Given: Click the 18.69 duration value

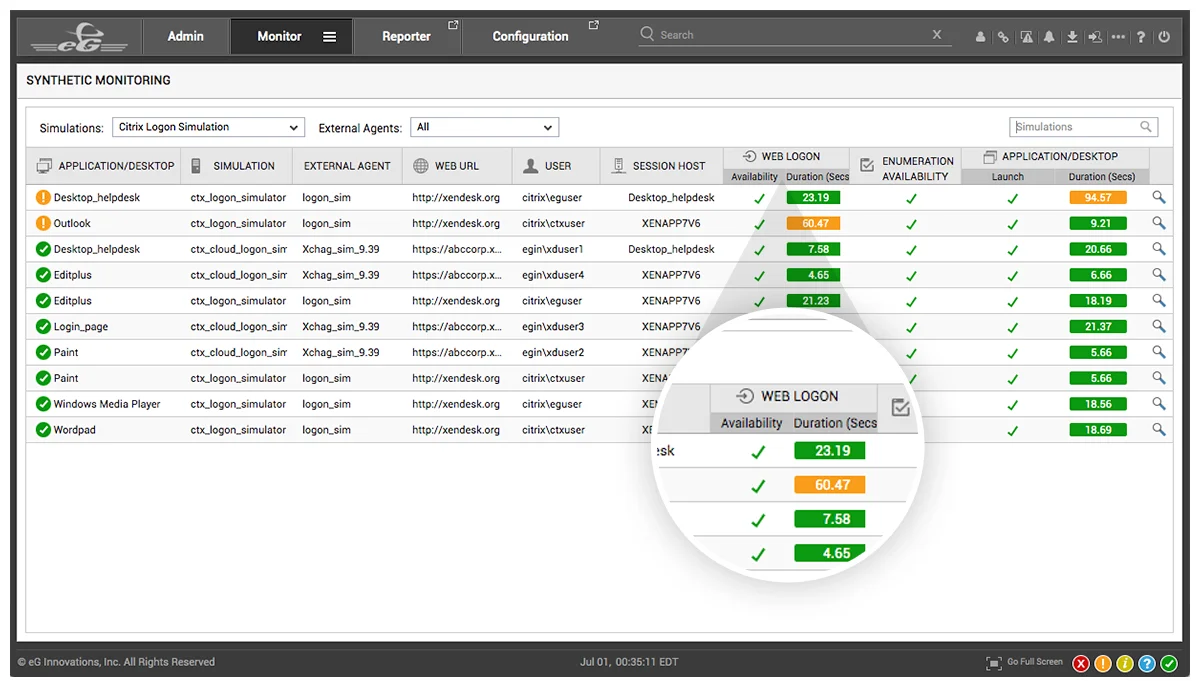Looking at the screenshot, I should click(x=1098, y=430).
